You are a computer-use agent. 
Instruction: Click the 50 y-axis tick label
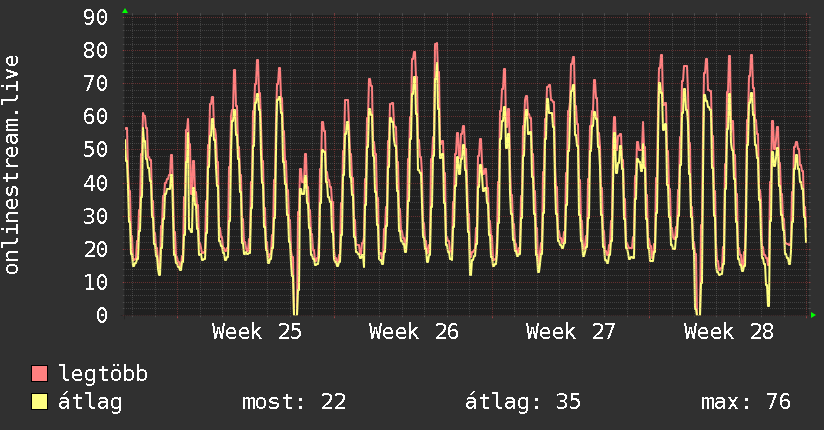(96, 150)
